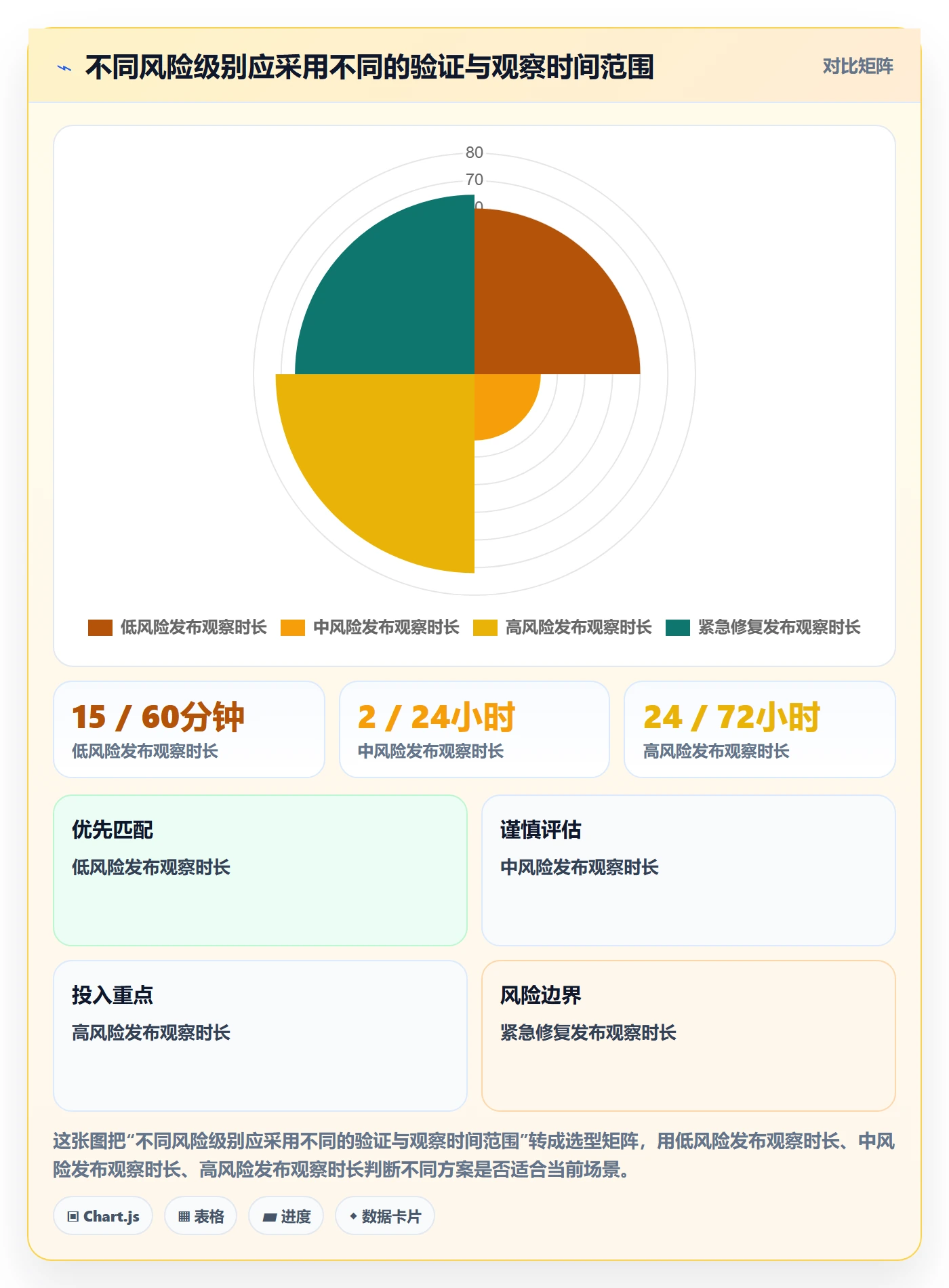This screenshot has height=1288, width=949.
Task: Click the summary paragraph starting with 这张图把
Action: point(474,1156)
